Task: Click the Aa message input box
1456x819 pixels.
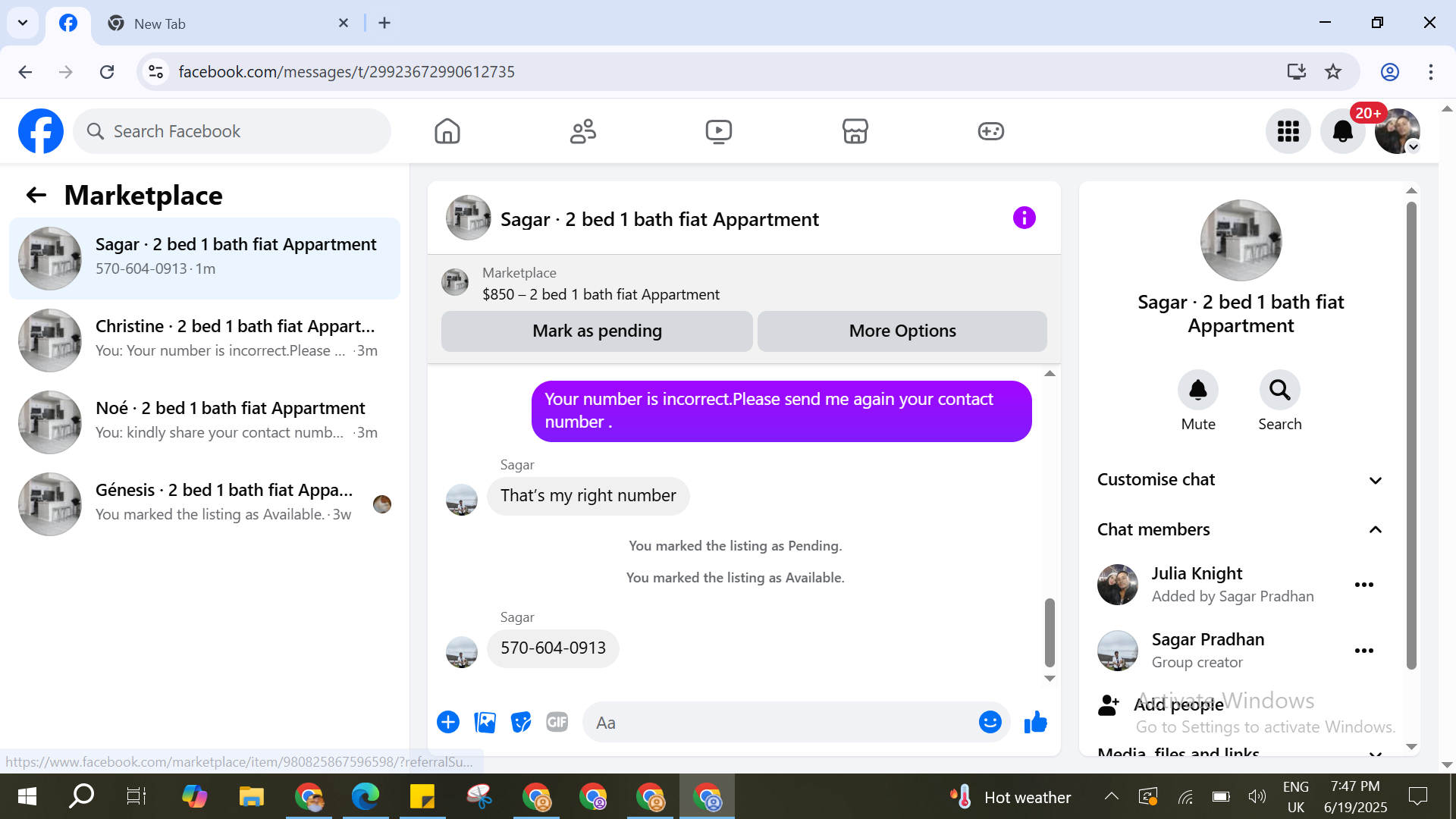Action: pyautogui.click(x=781, y=723)
